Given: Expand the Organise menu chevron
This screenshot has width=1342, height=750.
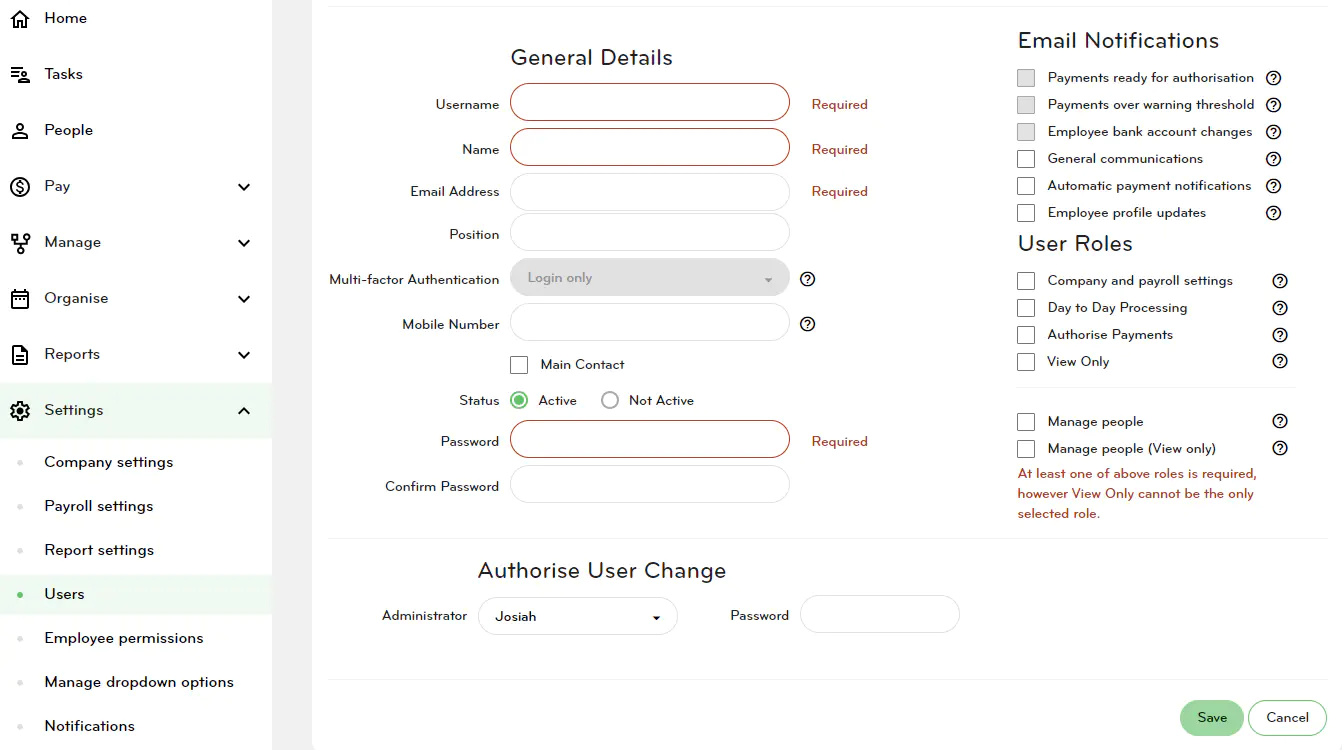Looking at the screenshot, I should (x=244, y=299).
